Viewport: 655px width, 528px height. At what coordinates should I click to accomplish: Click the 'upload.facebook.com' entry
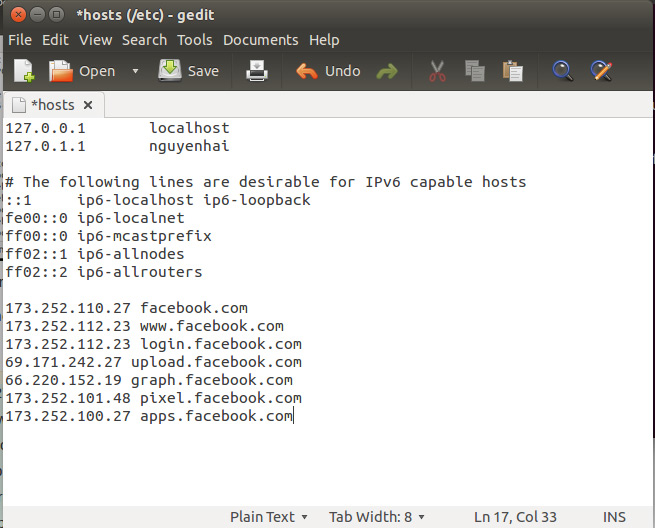click(216, 362)
